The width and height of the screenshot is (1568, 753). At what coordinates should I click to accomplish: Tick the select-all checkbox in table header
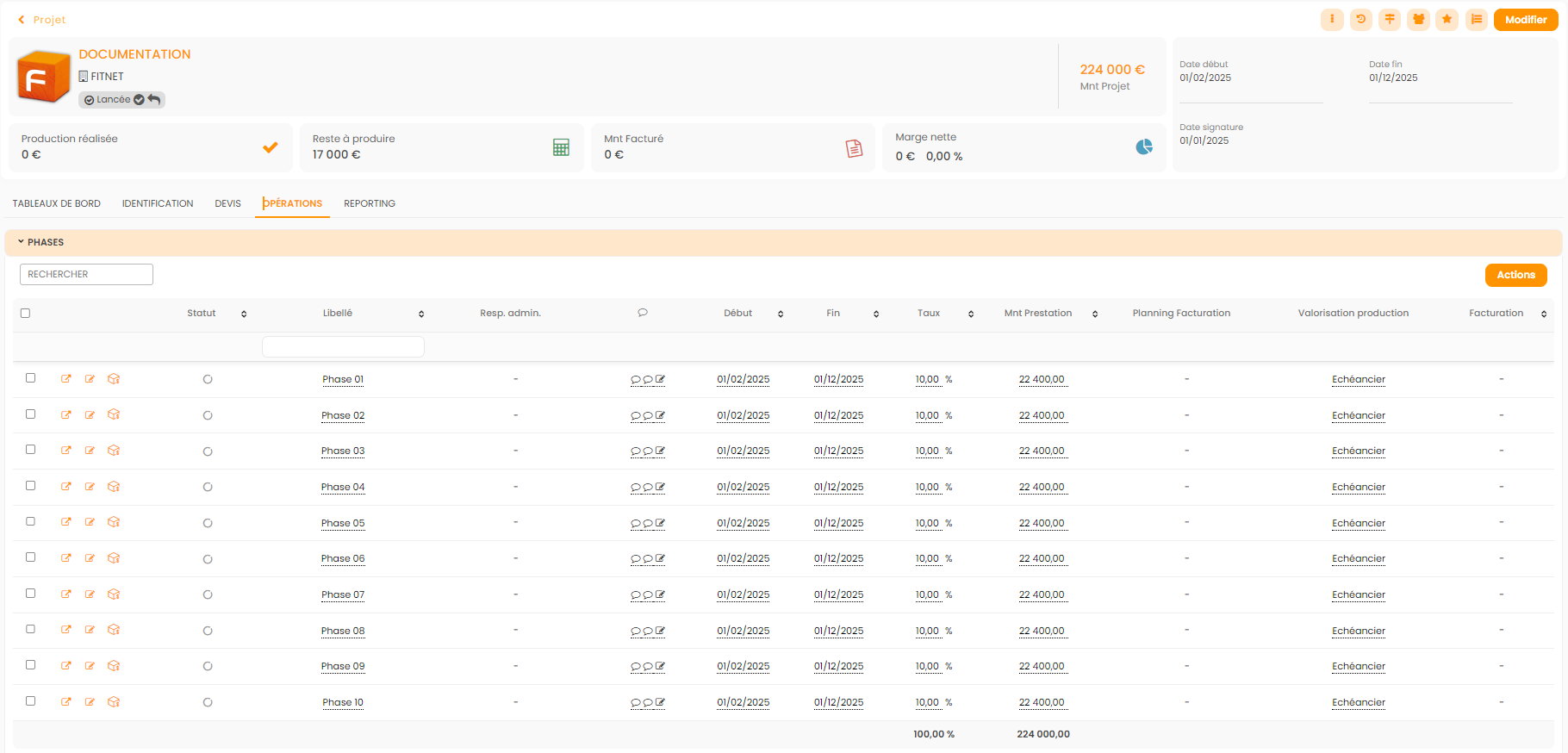tap(26, 314)
